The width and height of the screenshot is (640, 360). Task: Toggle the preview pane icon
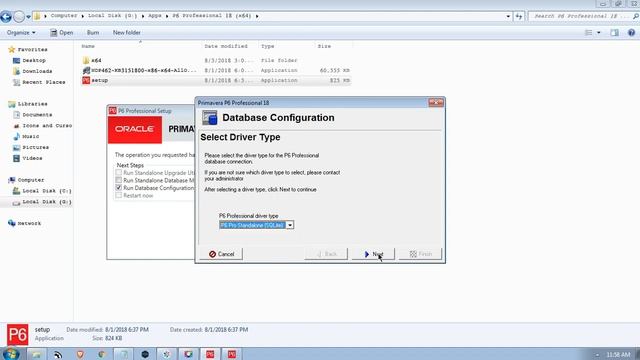click(x=614, y=33)
